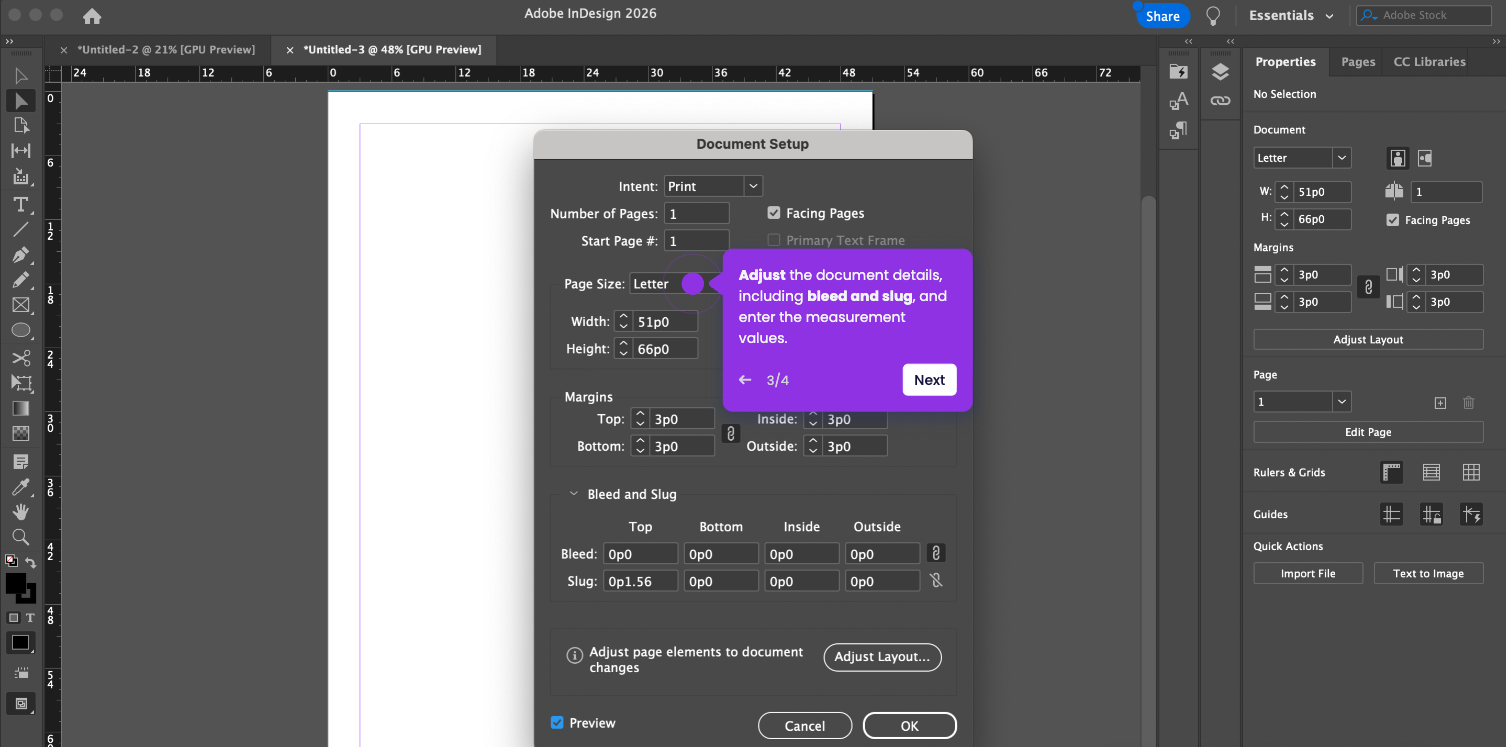Select the Rectangle Frame tool
The image size is (1506, 747).
pyautogui.click(x=21, y=305)
